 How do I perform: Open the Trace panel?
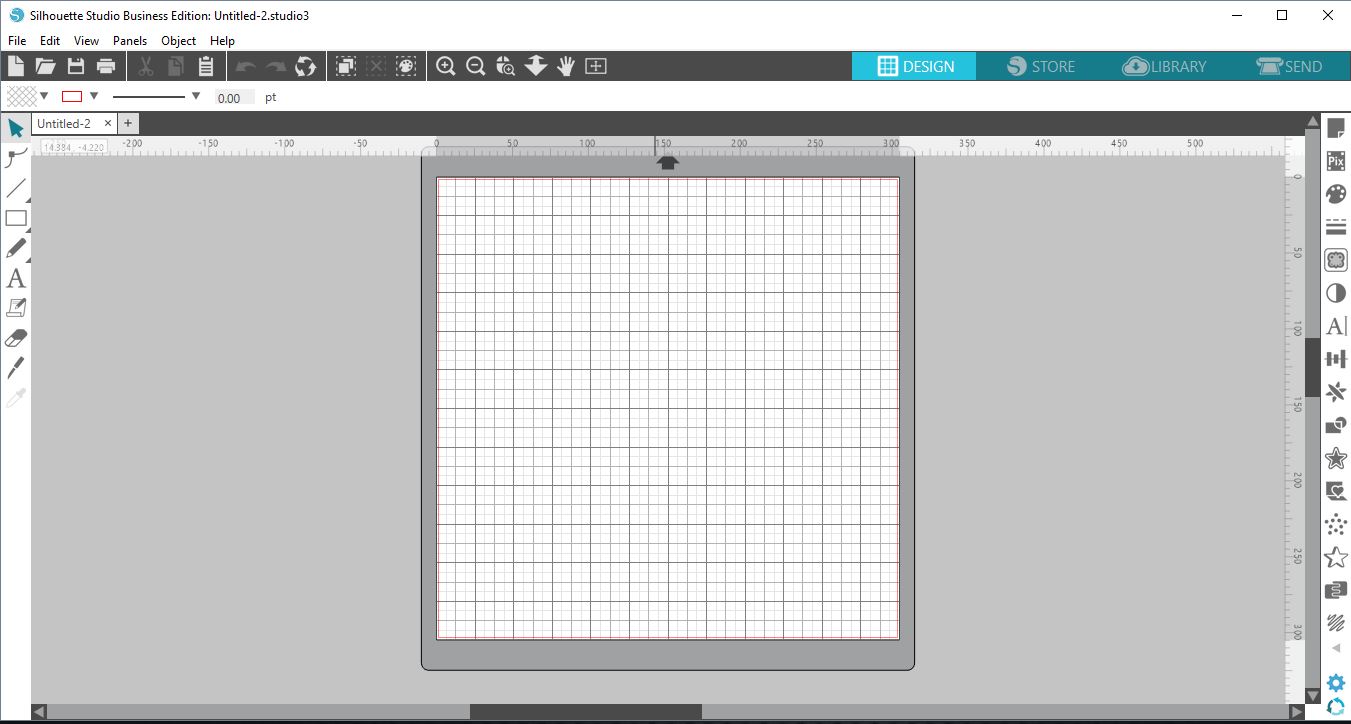pos(1335,260)
